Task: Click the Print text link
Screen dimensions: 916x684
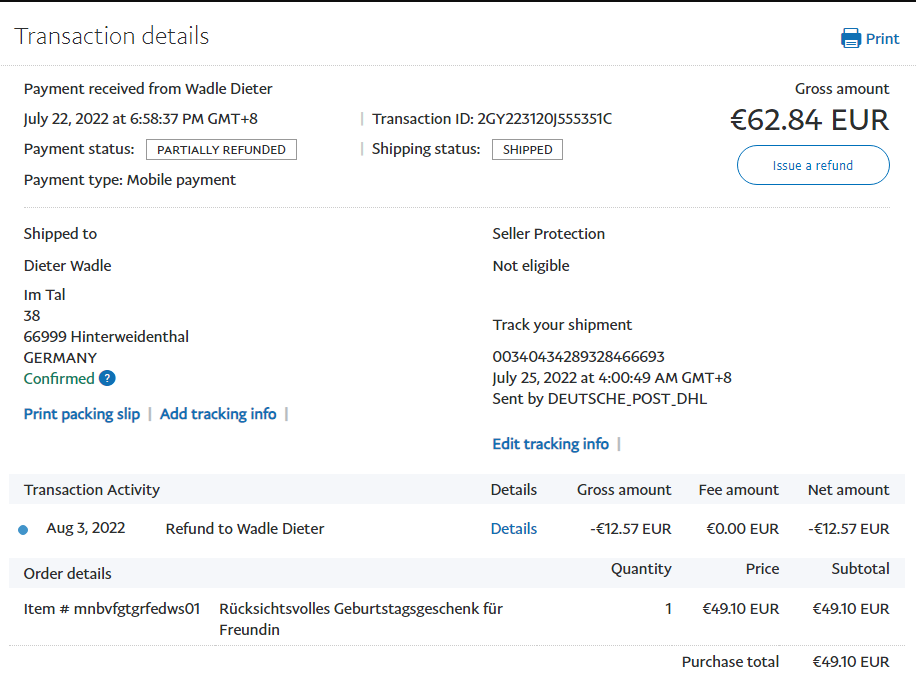Action: (x=882, y=39)
